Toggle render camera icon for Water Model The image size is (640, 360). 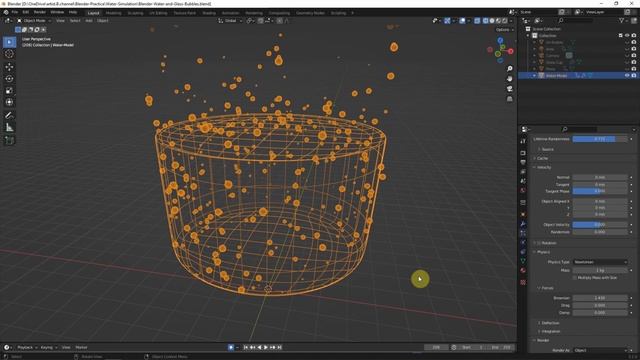point(633,76)
